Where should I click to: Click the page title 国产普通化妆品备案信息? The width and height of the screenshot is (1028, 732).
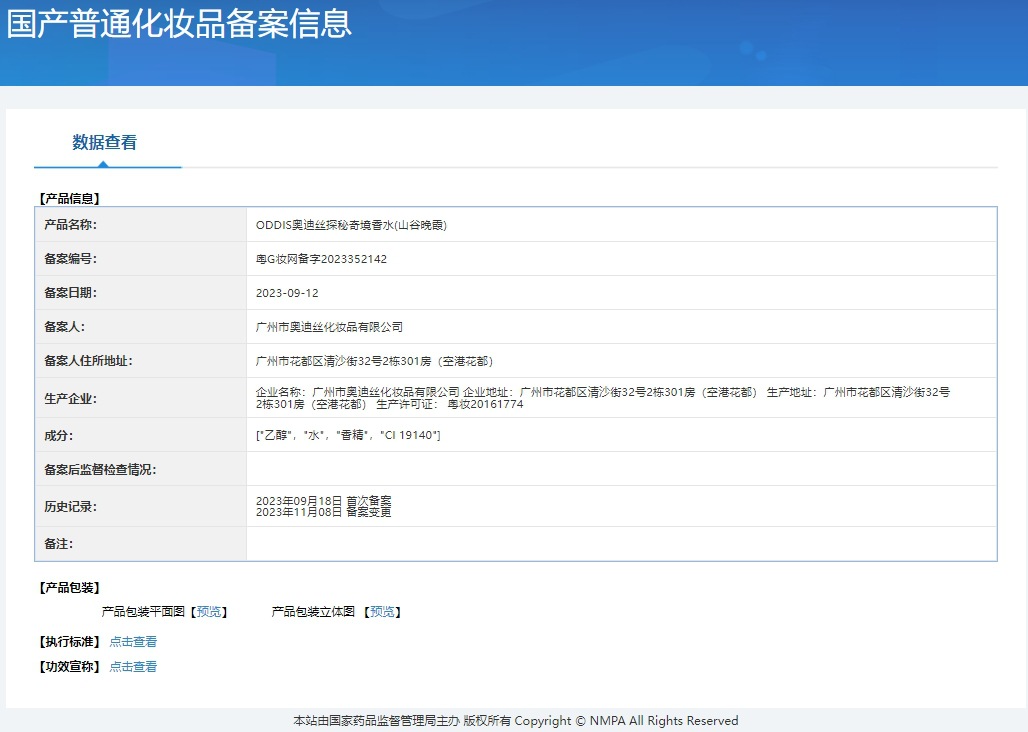pos(179,24)
